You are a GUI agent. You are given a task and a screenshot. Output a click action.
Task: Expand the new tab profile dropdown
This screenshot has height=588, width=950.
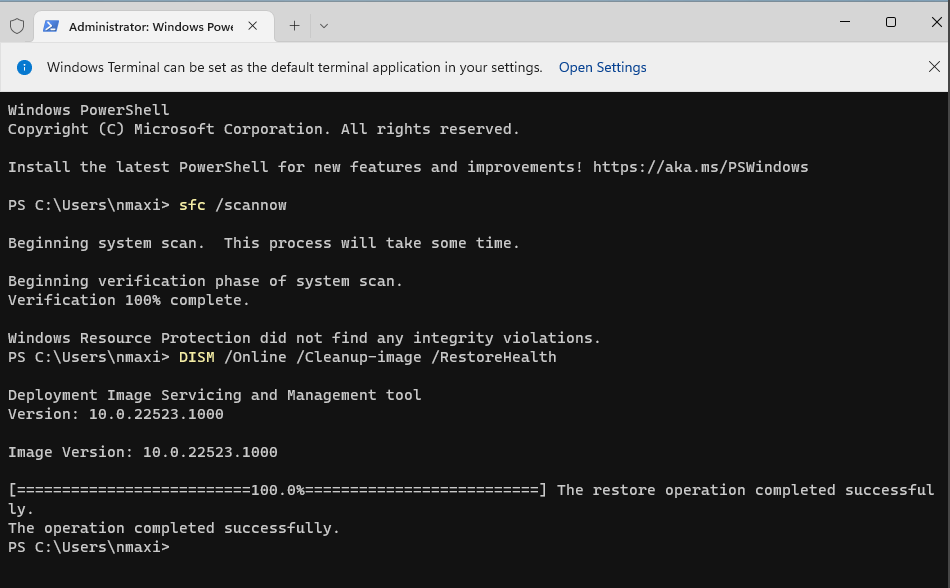(x=323, y=26)
